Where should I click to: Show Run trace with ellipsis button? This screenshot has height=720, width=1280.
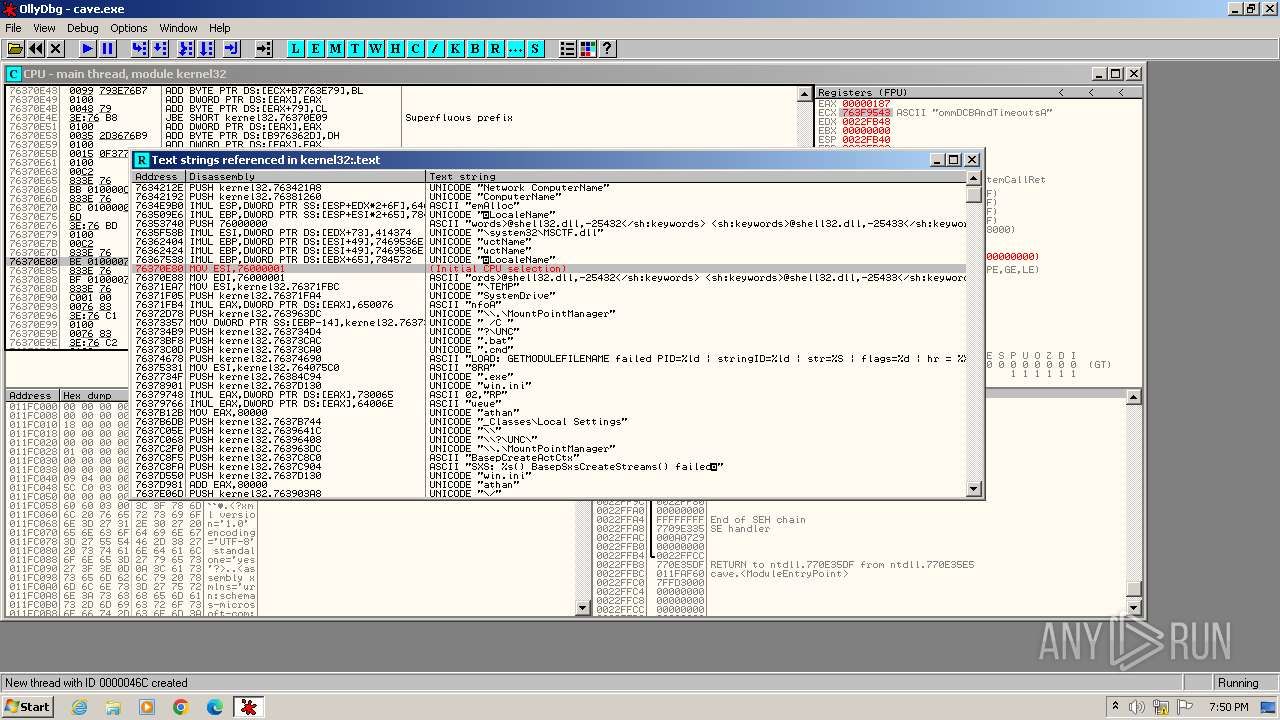(x=516, y=48)
